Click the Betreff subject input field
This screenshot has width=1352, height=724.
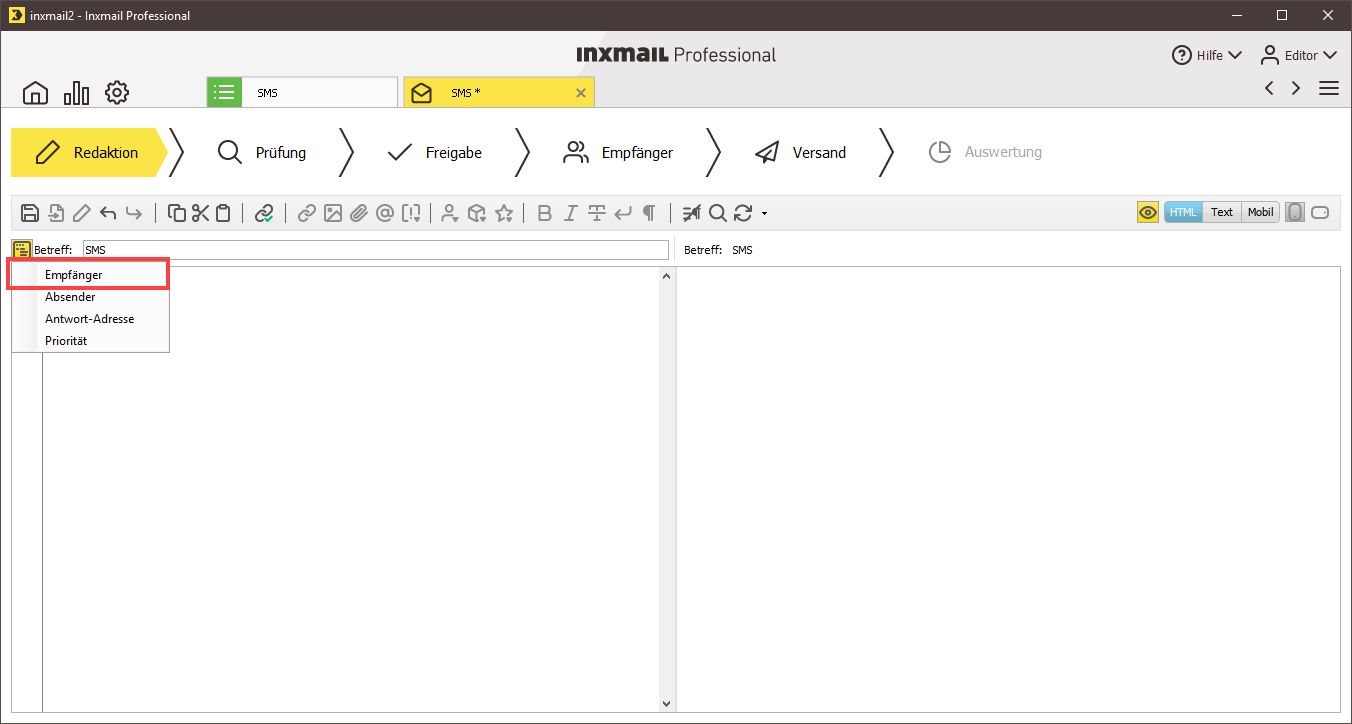click(x=376, y=250)
